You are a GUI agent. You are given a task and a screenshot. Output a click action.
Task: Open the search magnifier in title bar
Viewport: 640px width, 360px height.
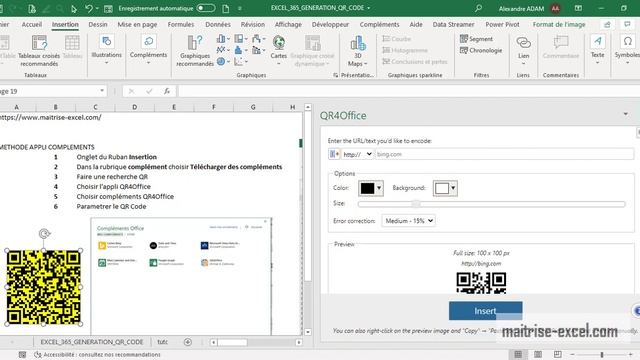[478, 8]
